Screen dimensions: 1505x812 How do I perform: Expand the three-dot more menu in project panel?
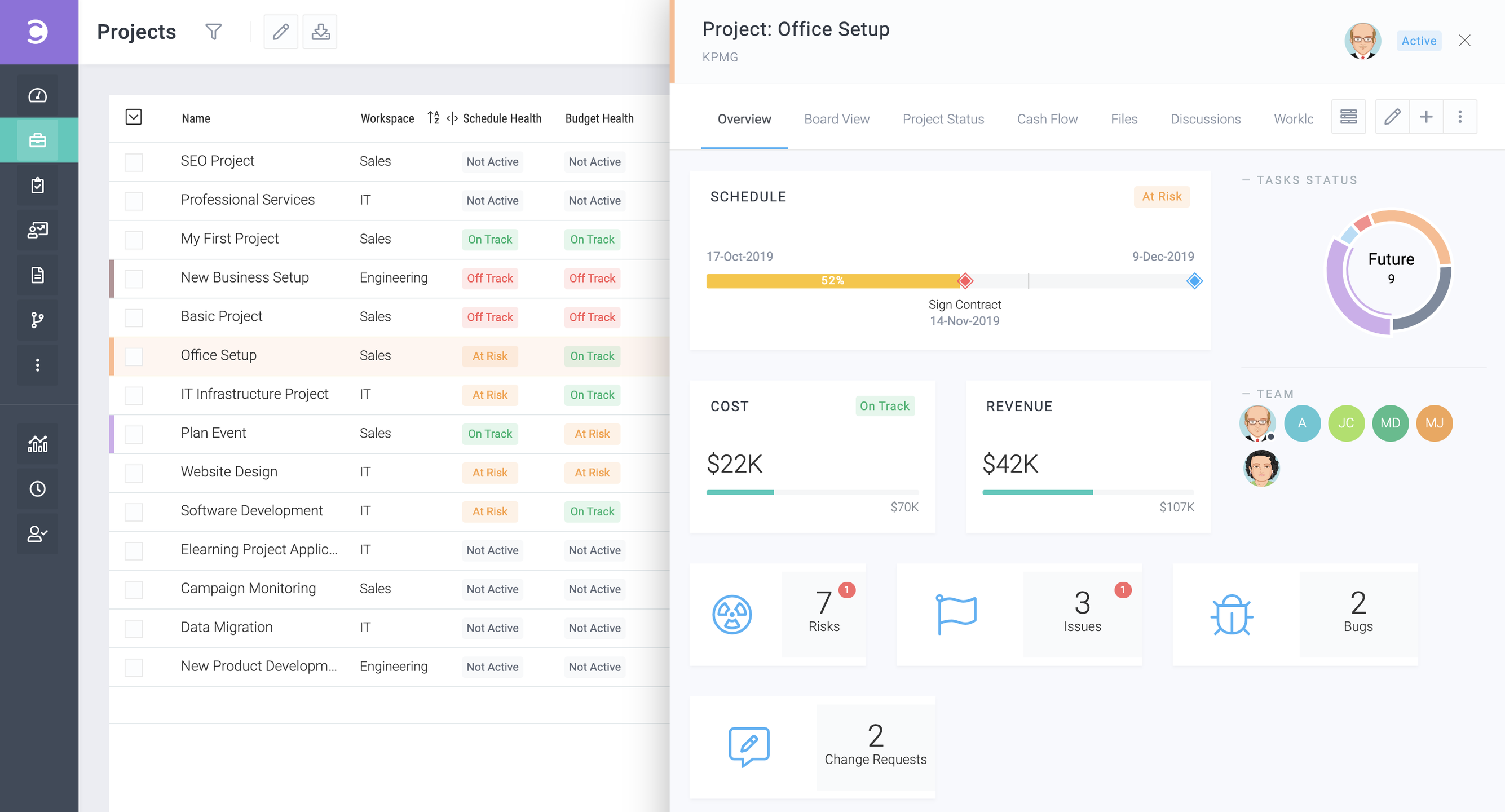tap(1459, 117)
